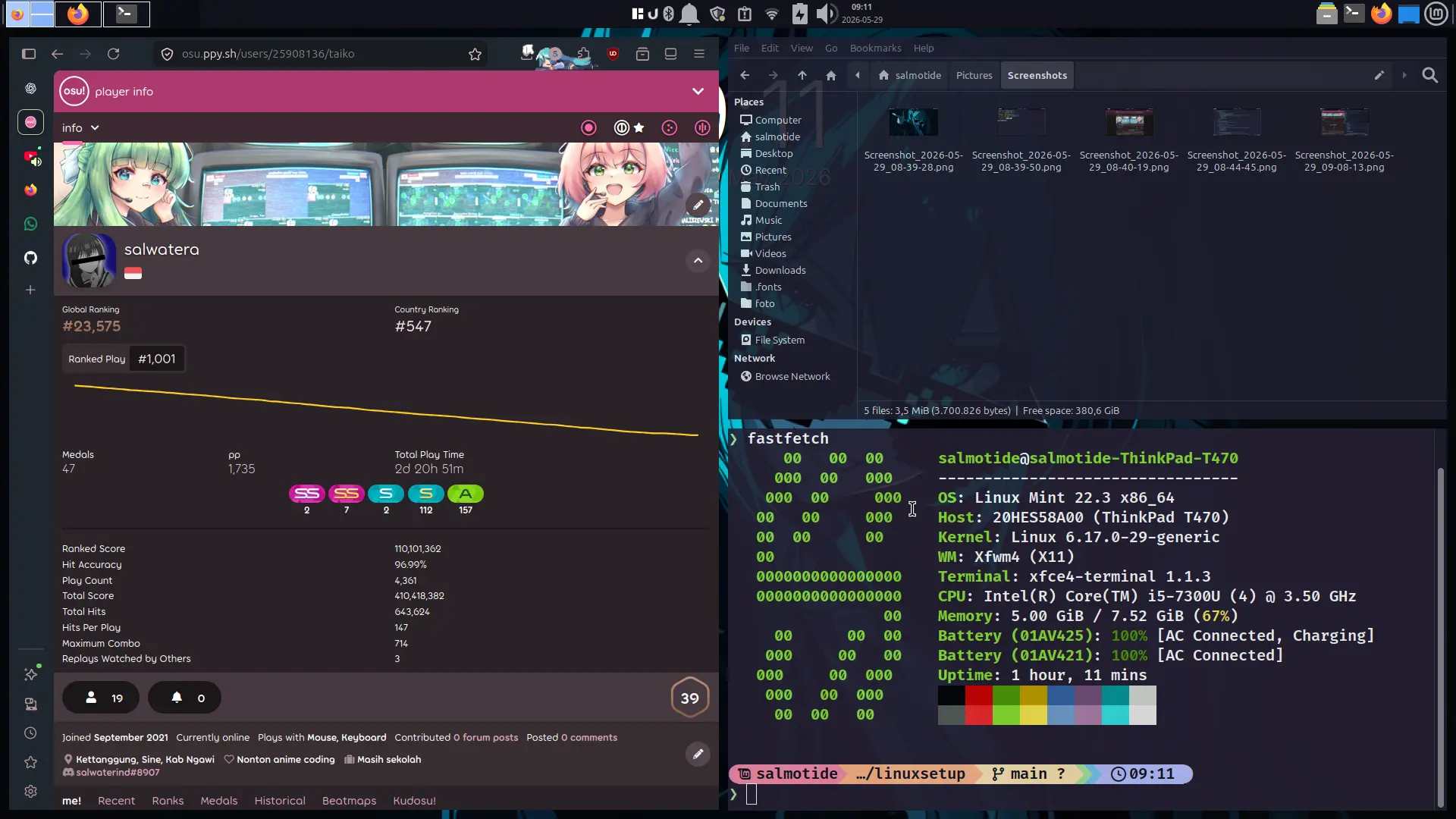Open ChatGPT in browser sidebar
Screen dimensions: 1456x819
pos(30,89)
